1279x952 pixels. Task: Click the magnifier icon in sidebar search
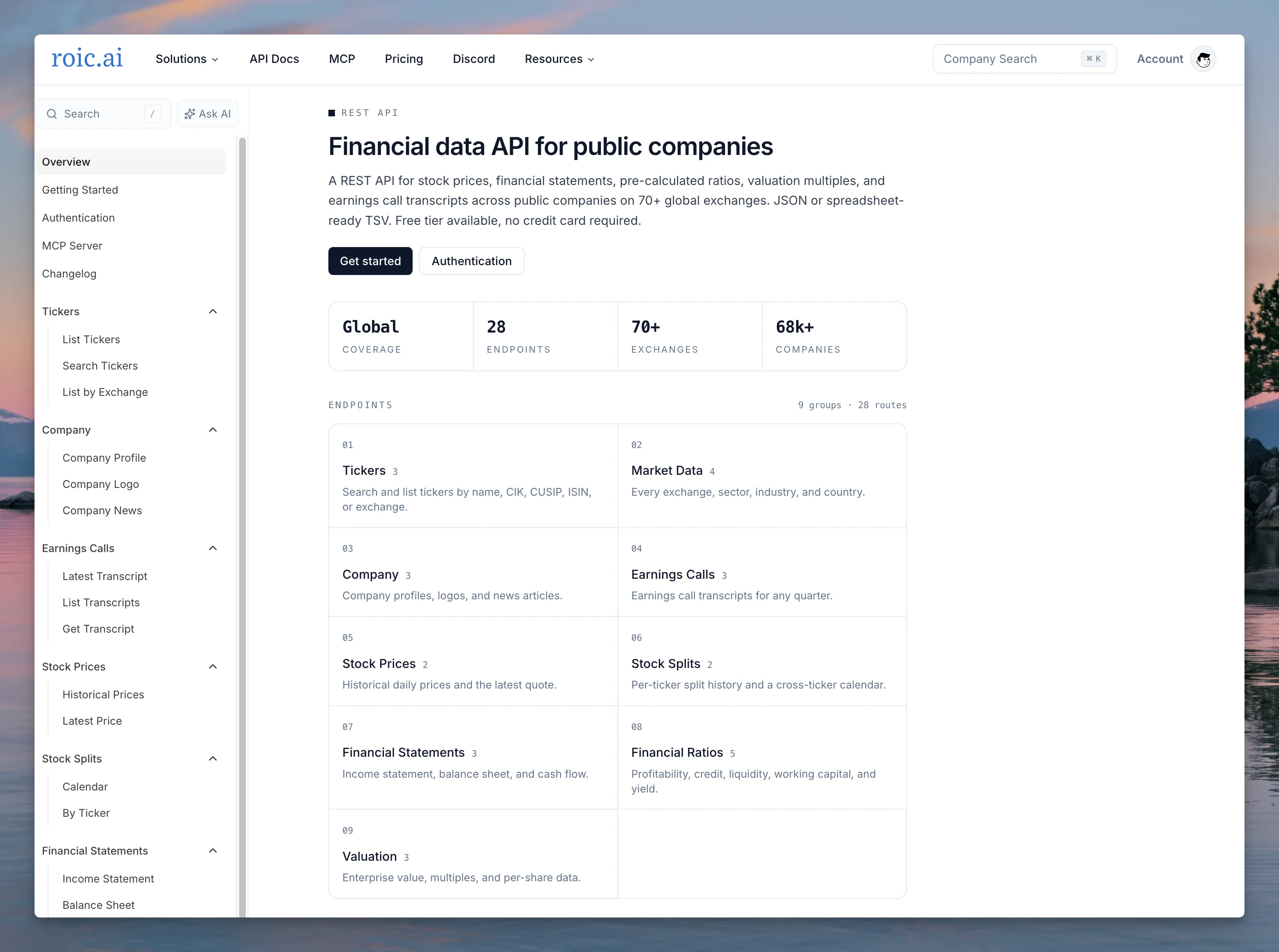click(52, 114)
